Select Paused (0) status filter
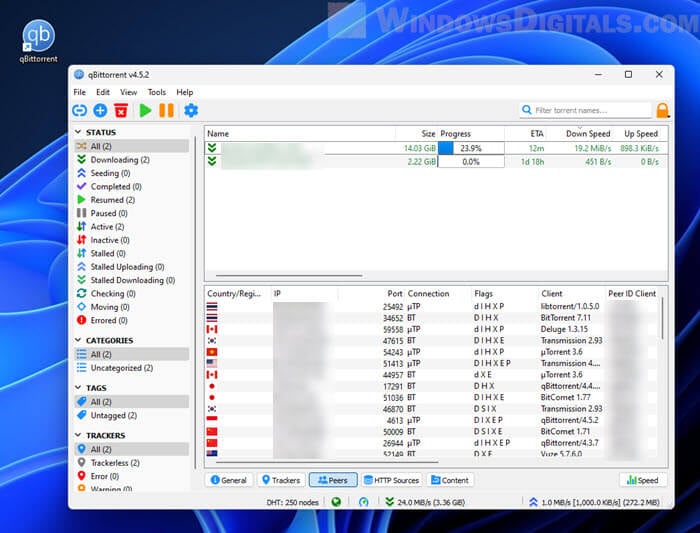Screen dimensions: 700x533 coord(132,213)
